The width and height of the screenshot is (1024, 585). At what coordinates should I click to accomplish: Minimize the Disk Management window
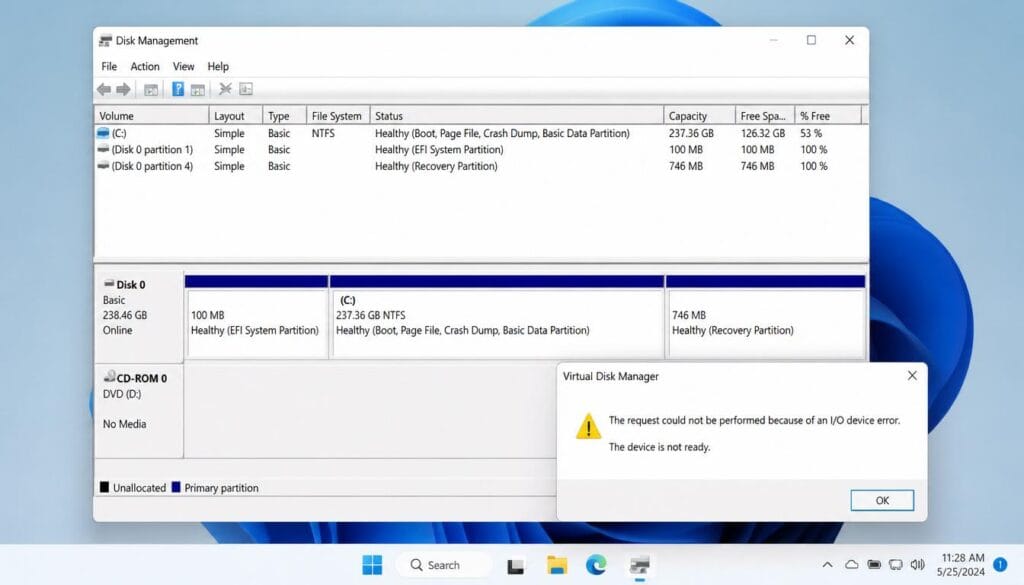(774, 40)
